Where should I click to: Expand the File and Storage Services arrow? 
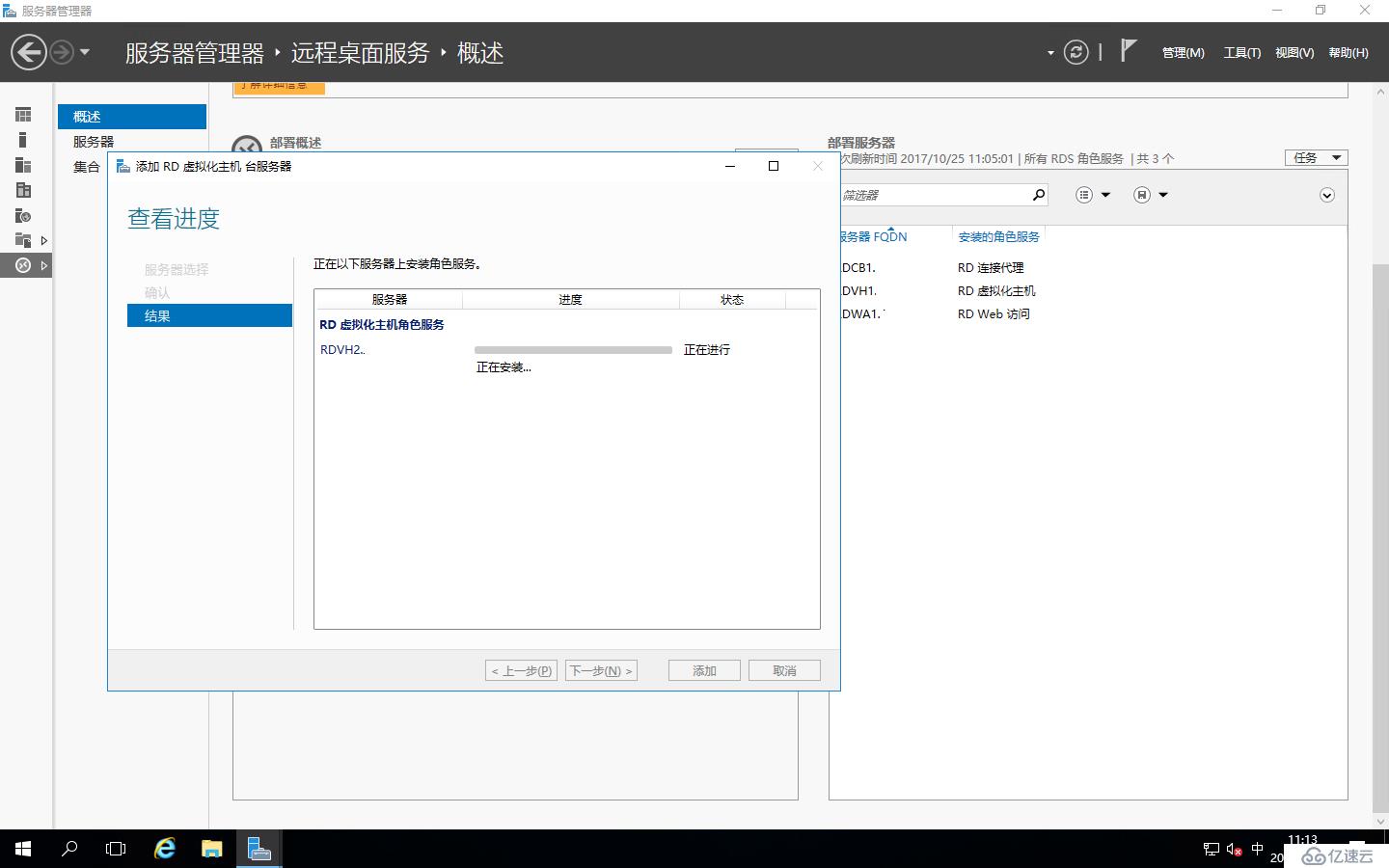coord(44,240)
